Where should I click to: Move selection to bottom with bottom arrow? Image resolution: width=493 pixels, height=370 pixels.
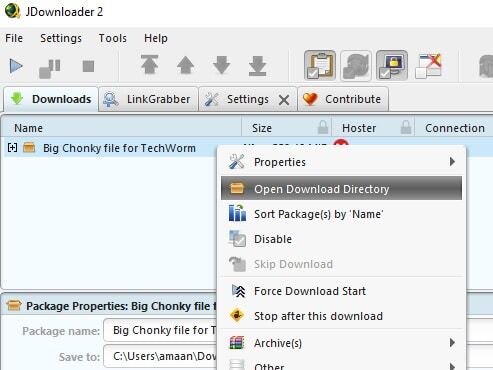click(257, 66)
